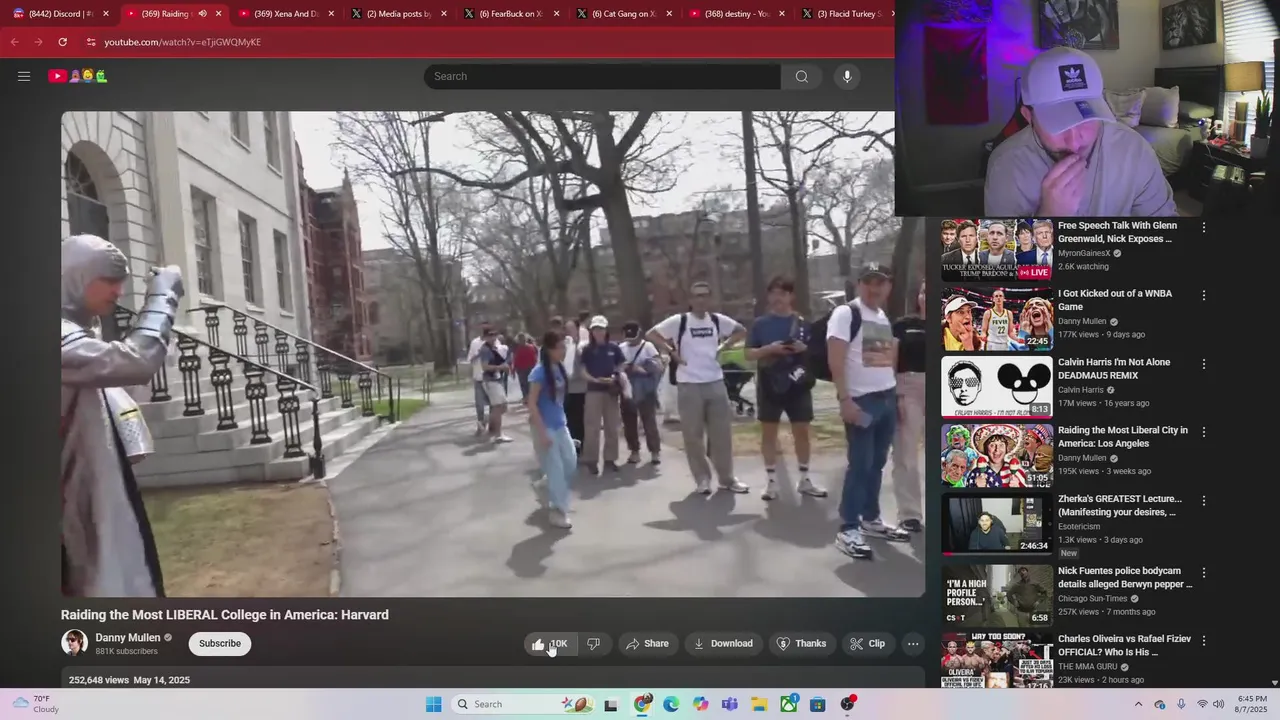Subscribe to Danny Mullen

pos(220,643)
